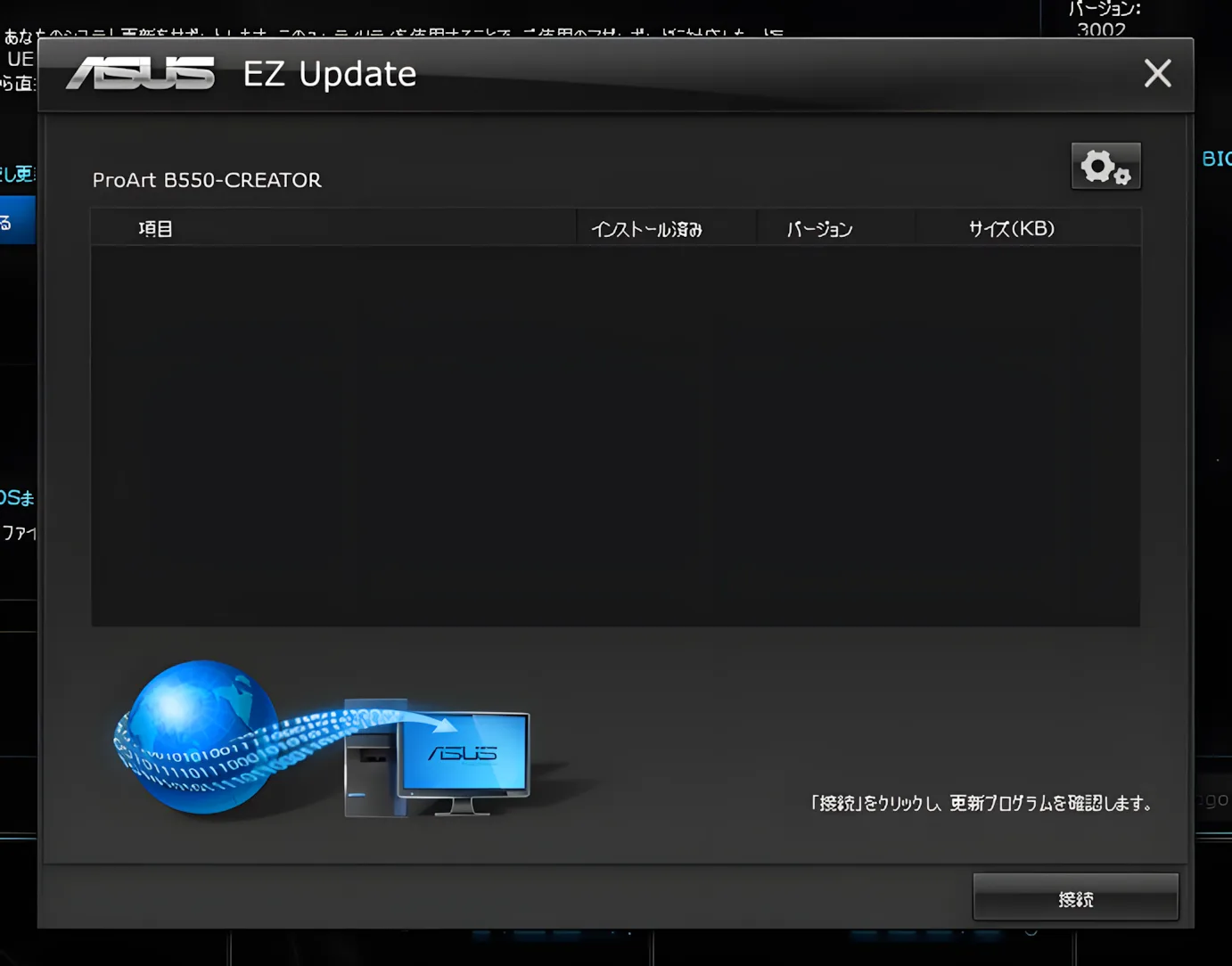Sort by the バージョン column header
The width and height of the screenshot is (1232, 966).
click(x=817, y=228)
